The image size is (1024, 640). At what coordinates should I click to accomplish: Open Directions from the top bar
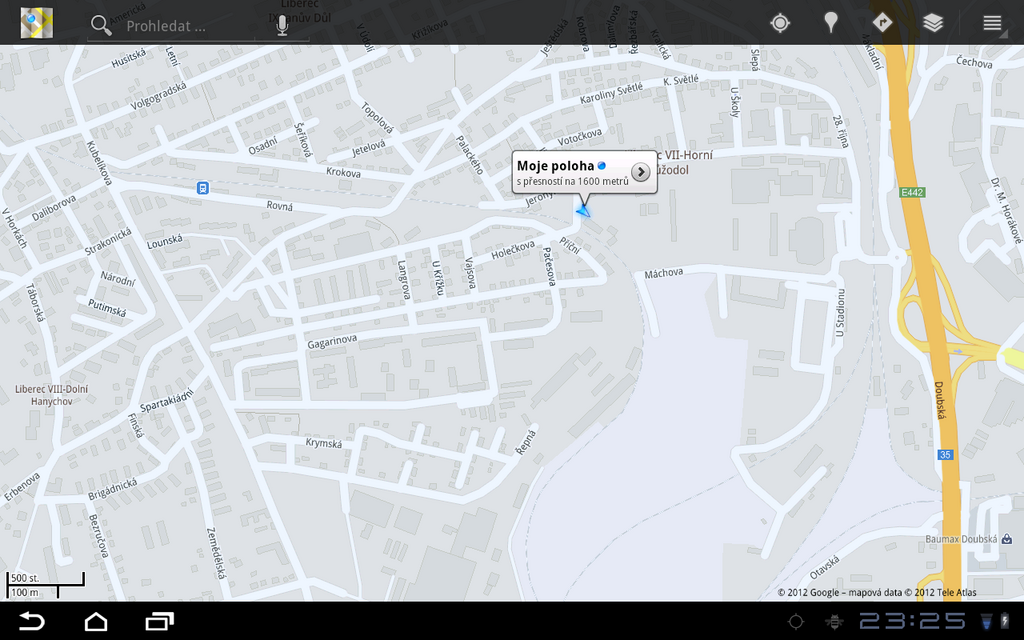coord(882,23)
